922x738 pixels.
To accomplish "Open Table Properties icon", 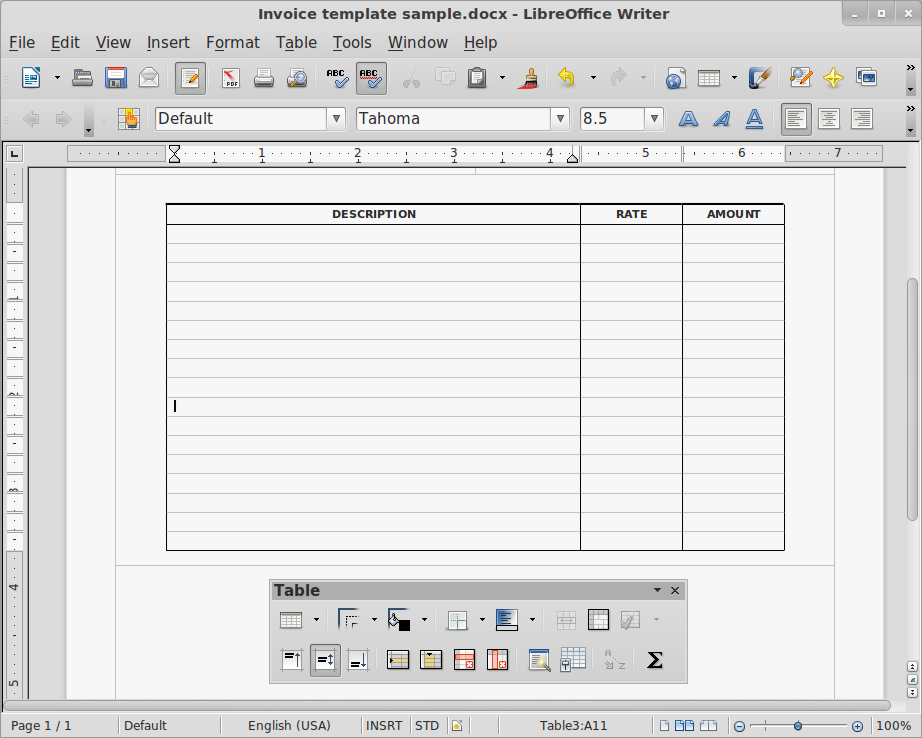I will click(572, 660).
